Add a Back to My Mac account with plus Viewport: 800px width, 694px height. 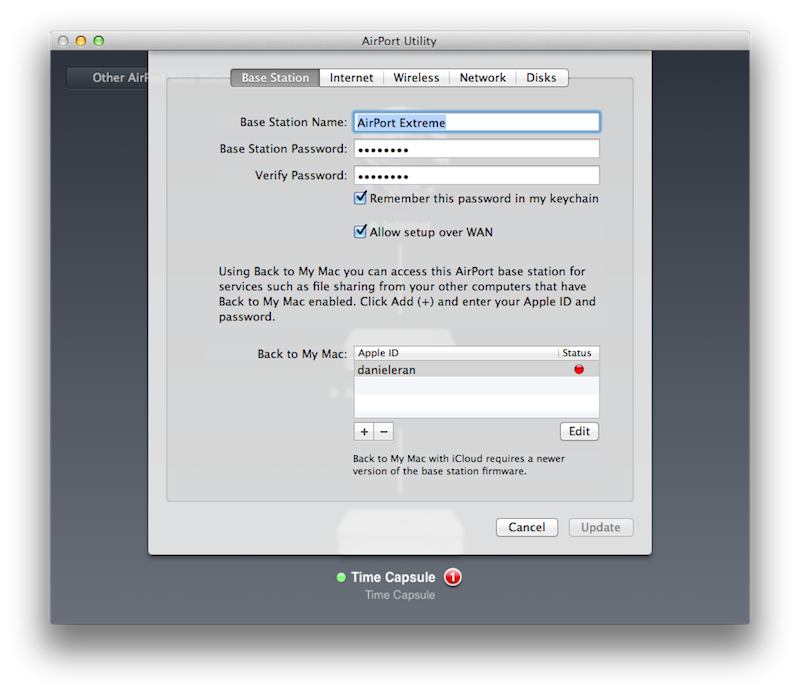(x=364, y=432)
